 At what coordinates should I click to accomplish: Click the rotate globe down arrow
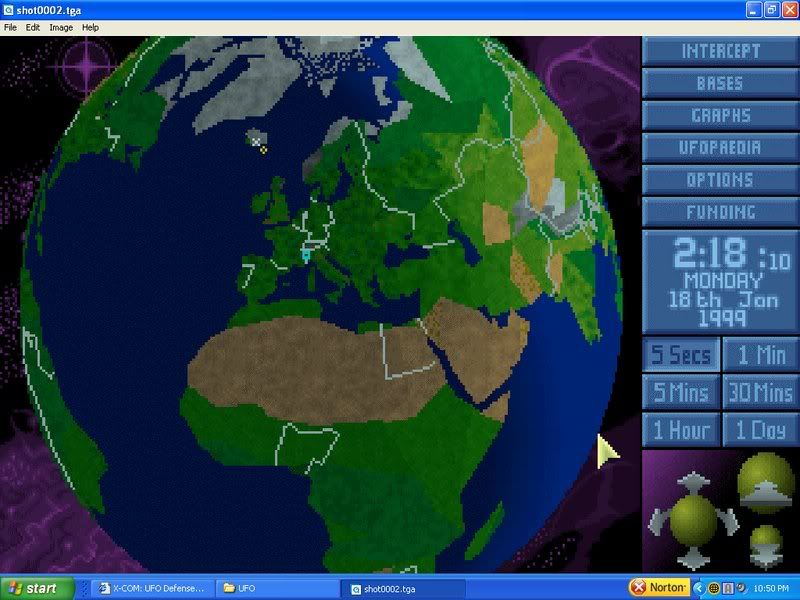click(693, 558)
